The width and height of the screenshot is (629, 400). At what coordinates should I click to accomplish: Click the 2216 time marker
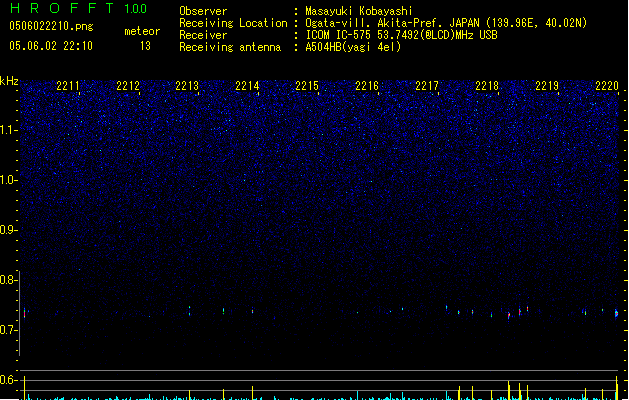coord(367,85)
